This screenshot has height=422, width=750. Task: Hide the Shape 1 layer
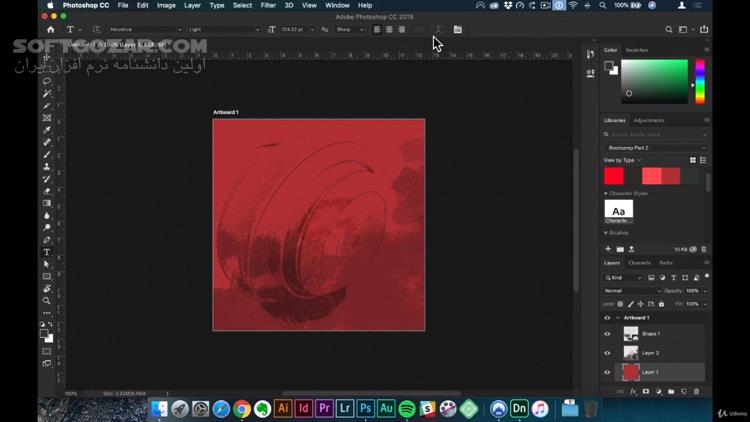coord(607,334)
